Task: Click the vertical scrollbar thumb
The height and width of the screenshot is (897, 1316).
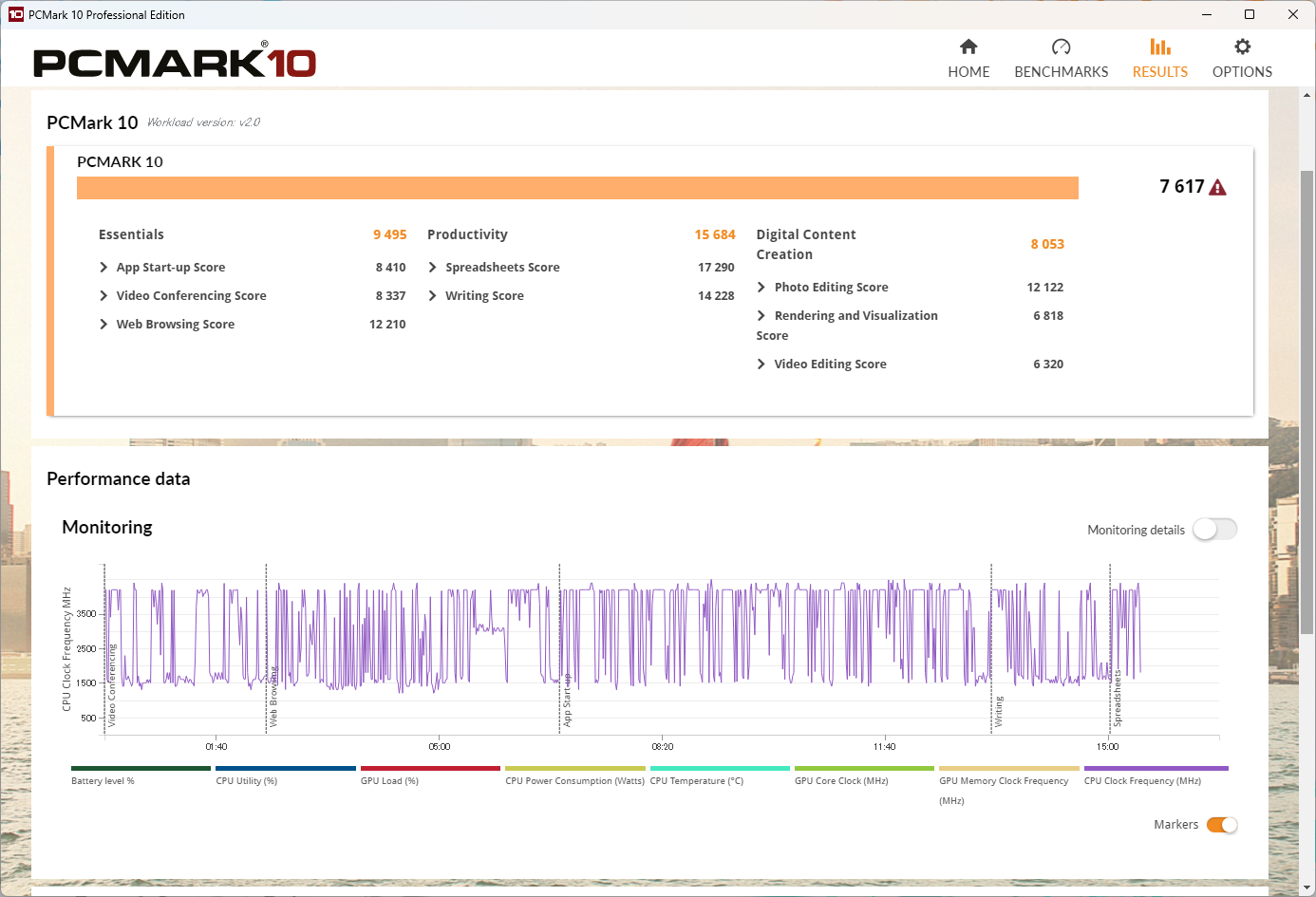Action: click(x=1307, y=399)
